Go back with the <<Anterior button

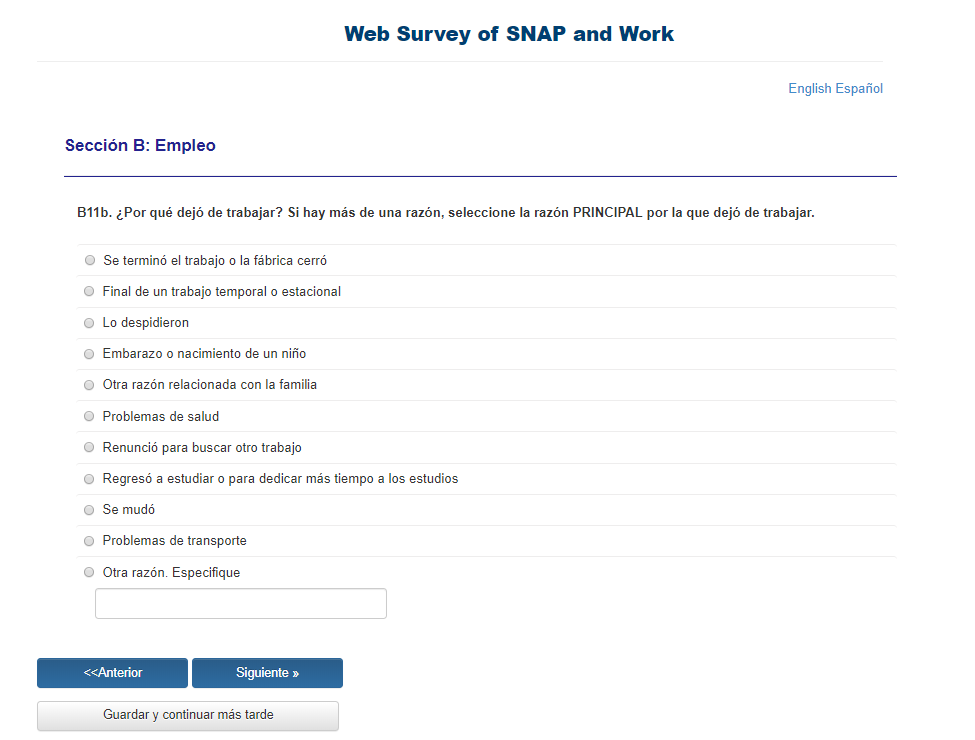[113, 673]
